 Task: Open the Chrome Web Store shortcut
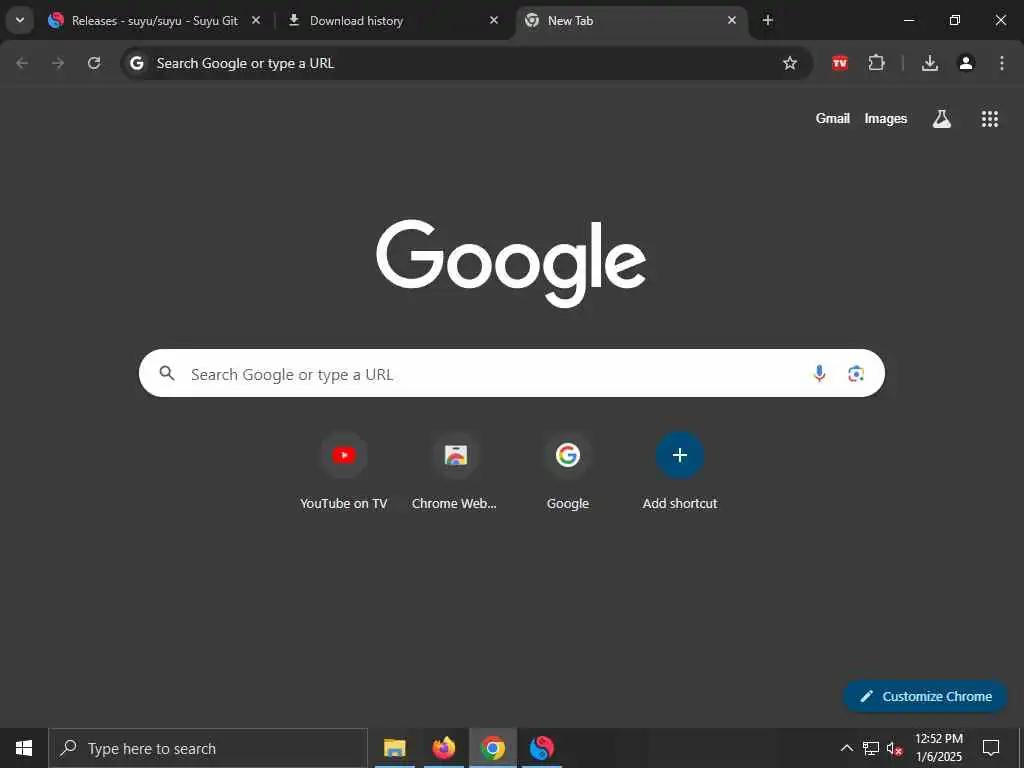pos(455,472)
